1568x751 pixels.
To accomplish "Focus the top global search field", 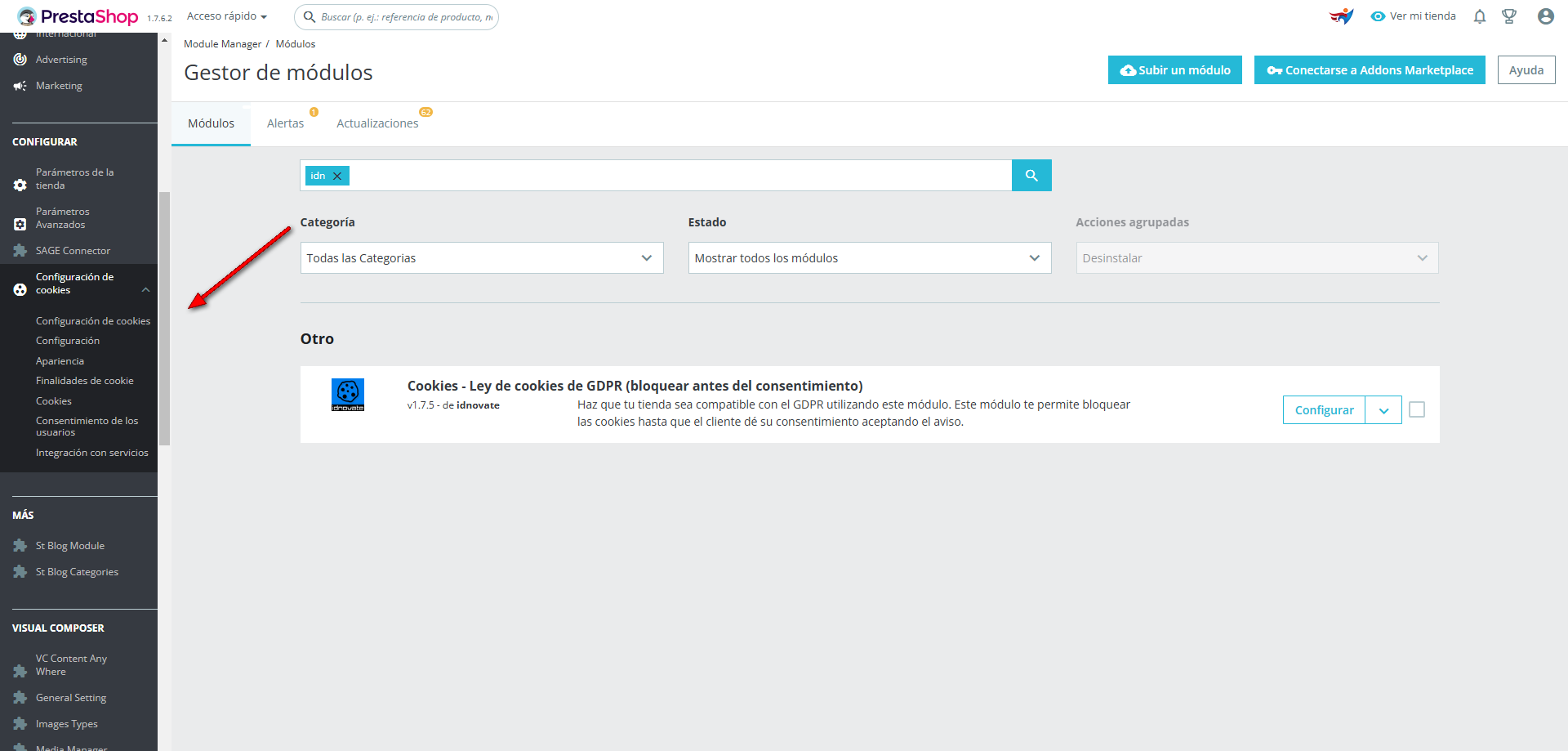I will click(397, 17).
